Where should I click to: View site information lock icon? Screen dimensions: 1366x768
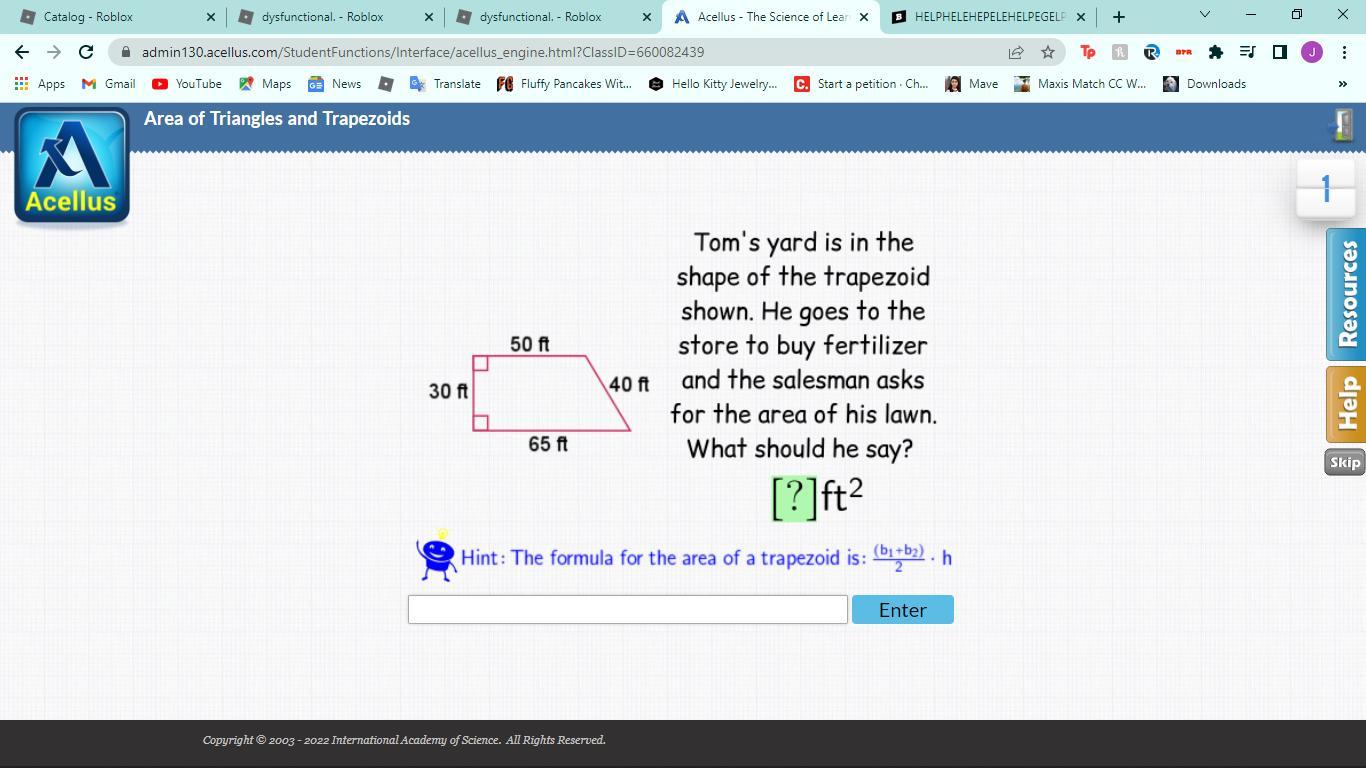[x=125, y=52]
